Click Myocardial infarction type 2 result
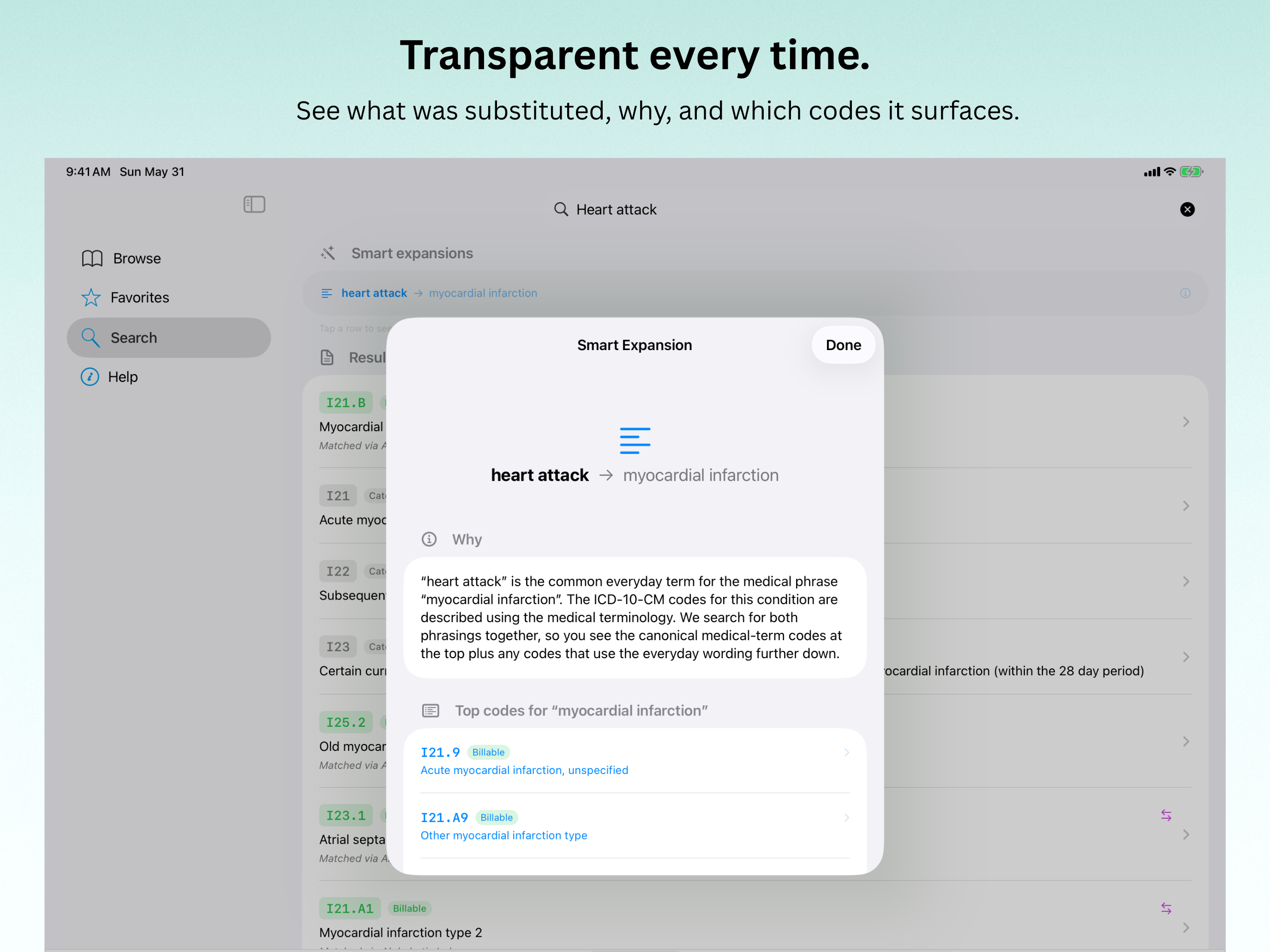Image resolution: width=1270 pixels, height=952 pixels. [x=401, y=933]
